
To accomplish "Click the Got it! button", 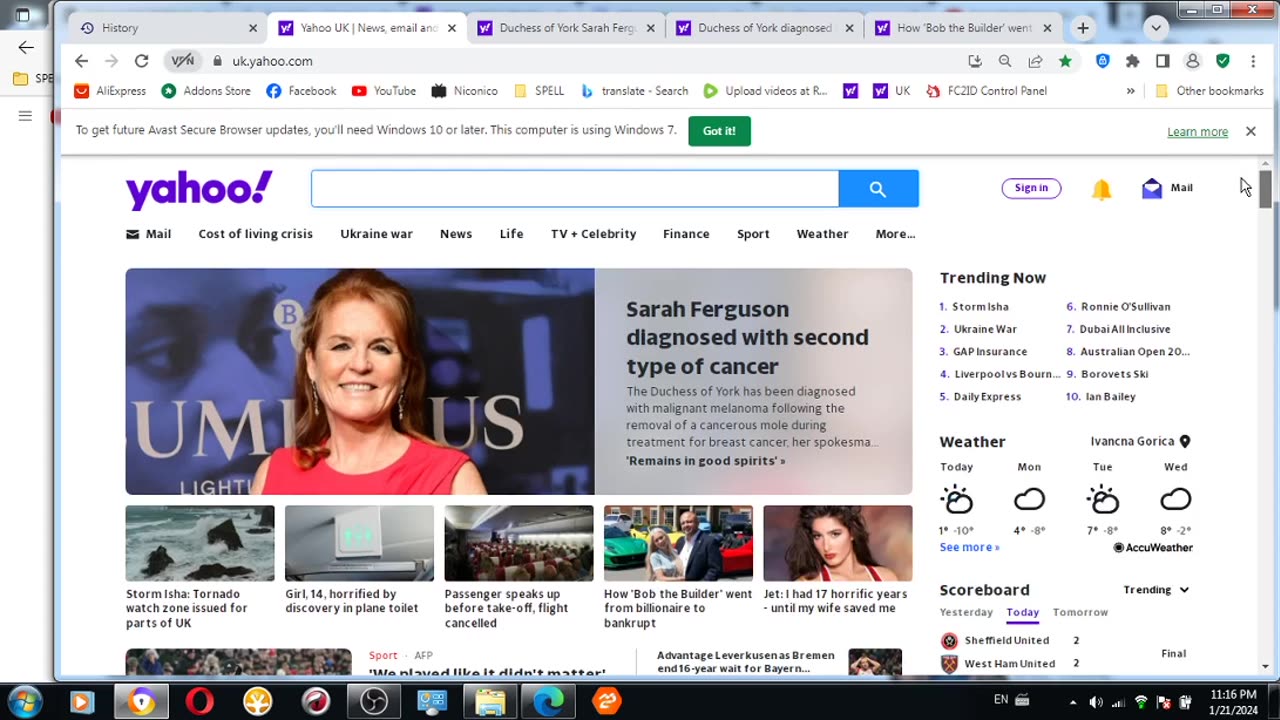I will click(x=719, y=131).
